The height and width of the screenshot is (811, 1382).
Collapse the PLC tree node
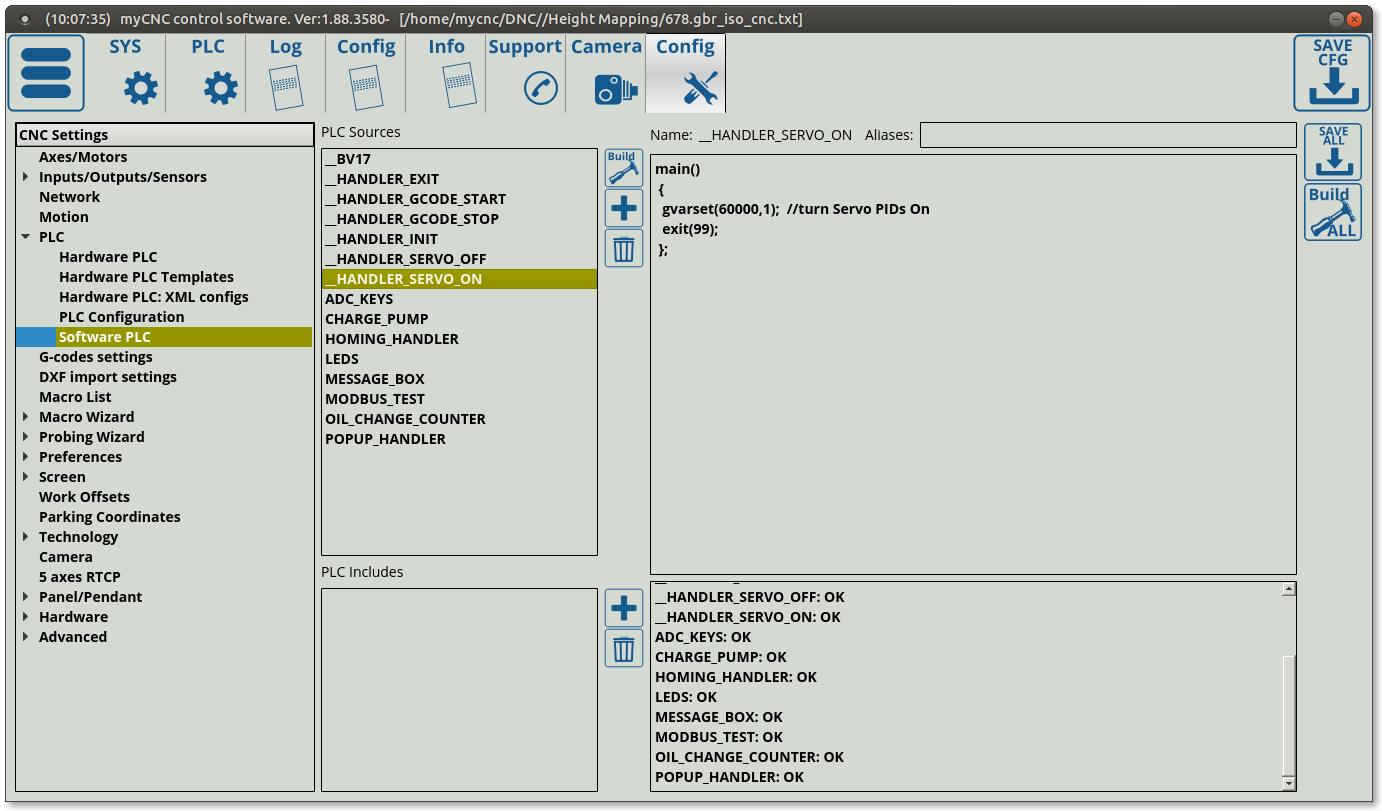pyautogui.click(x=25, y=237)
